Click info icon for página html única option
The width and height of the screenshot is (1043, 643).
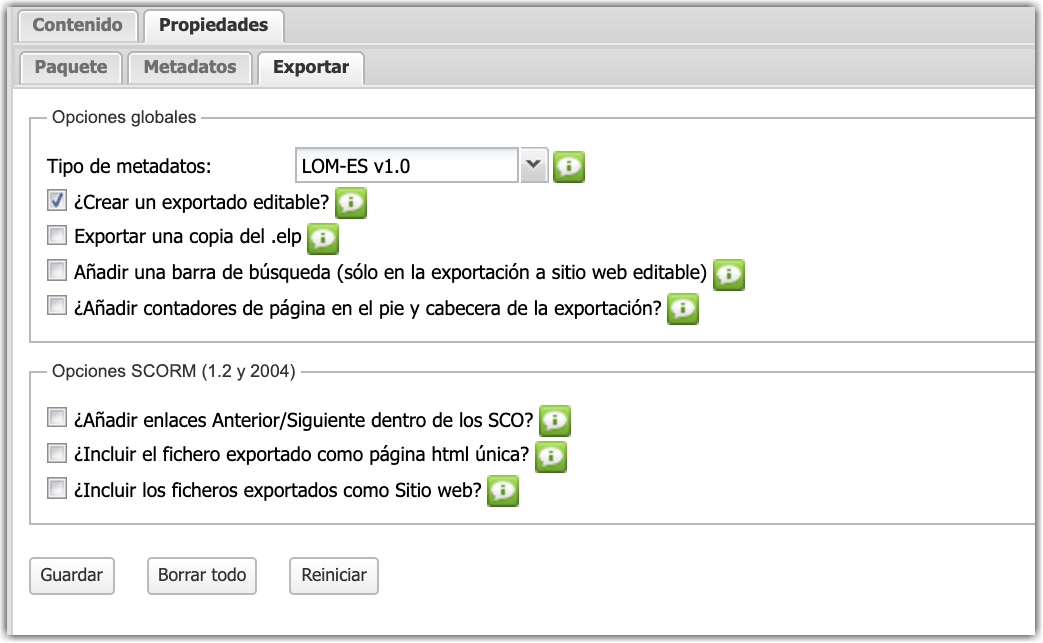551,456
